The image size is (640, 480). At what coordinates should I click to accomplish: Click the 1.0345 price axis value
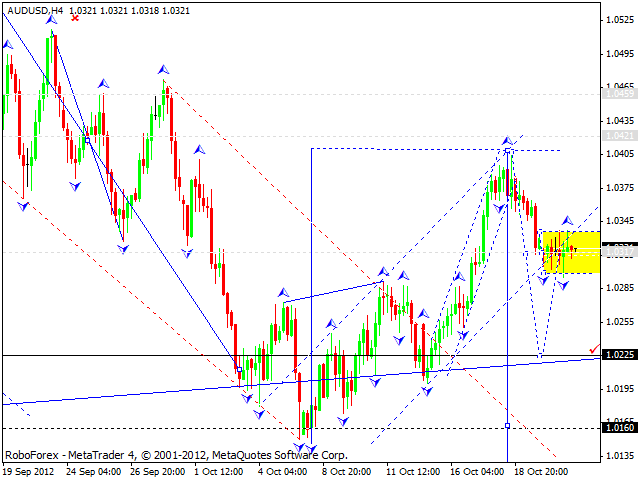(x=620, y=221)
